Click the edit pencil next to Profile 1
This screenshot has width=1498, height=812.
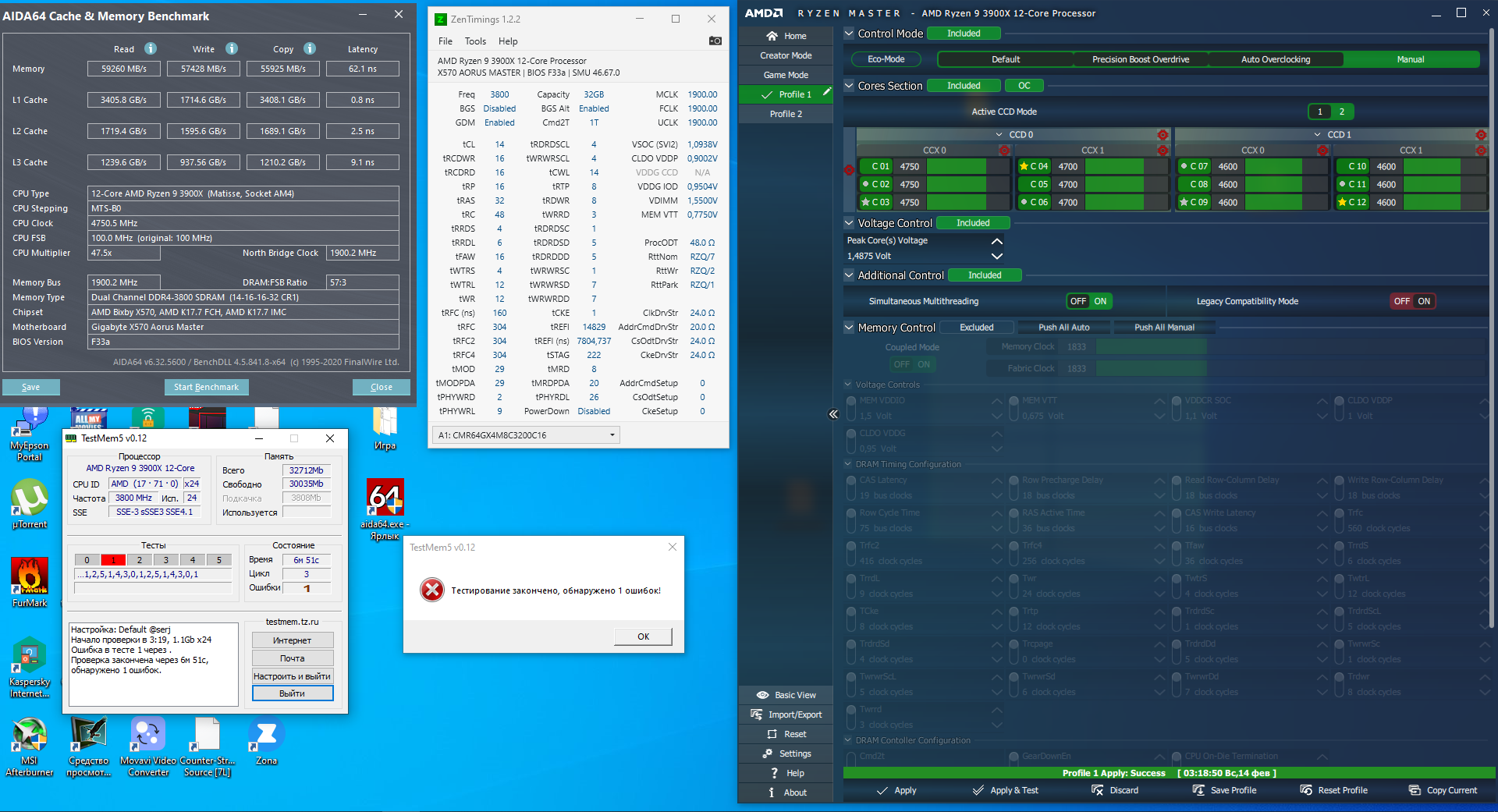point(827,92)
